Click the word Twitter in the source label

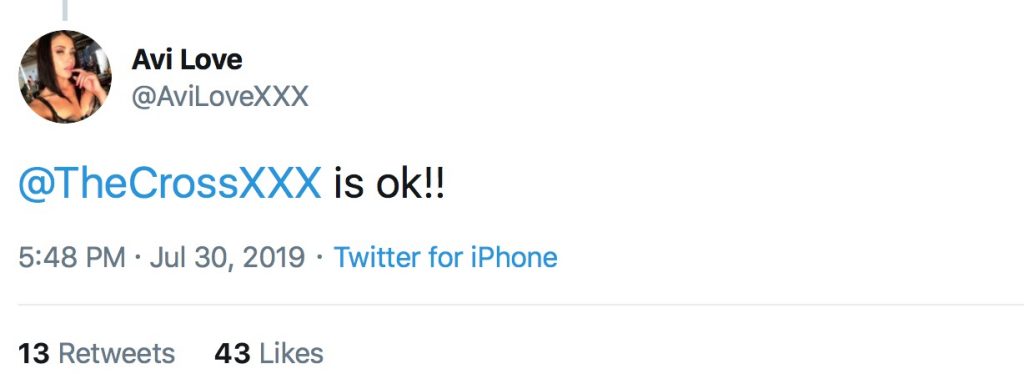(377, 257)
